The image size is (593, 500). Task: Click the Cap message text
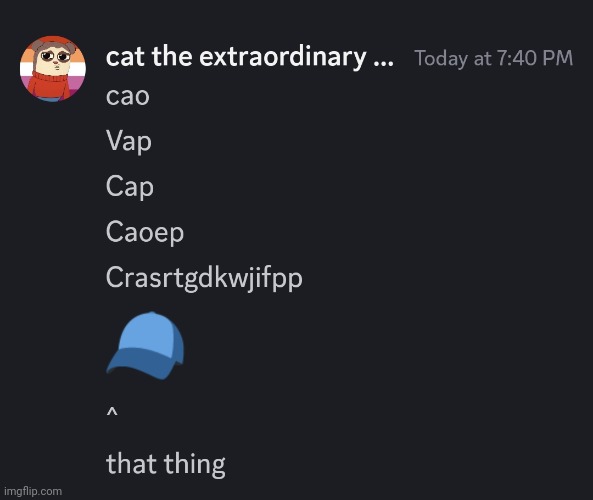pyautogui.click(x=130, y=187)
